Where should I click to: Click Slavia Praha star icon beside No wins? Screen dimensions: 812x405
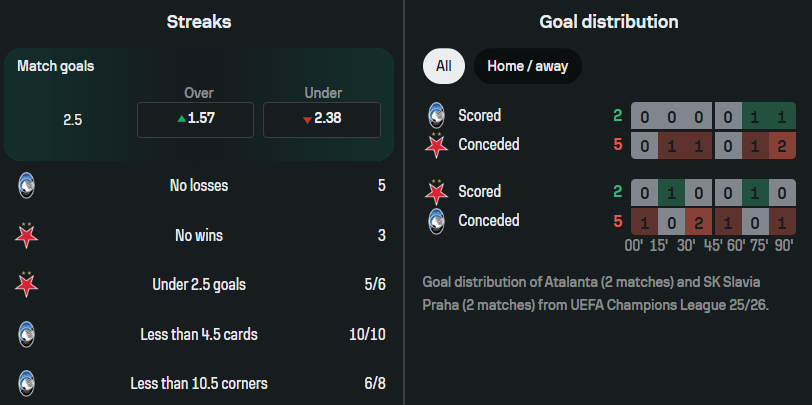click(27, 235)
